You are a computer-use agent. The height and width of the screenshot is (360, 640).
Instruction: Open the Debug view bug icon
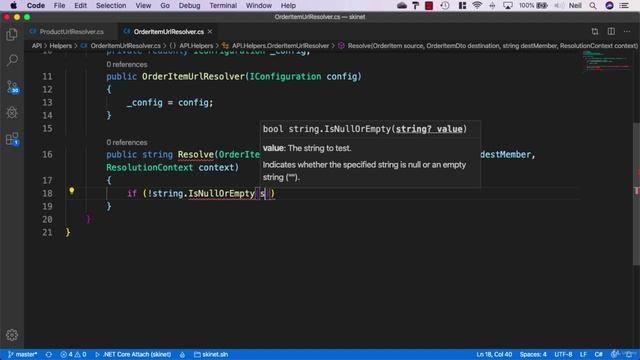12,112
